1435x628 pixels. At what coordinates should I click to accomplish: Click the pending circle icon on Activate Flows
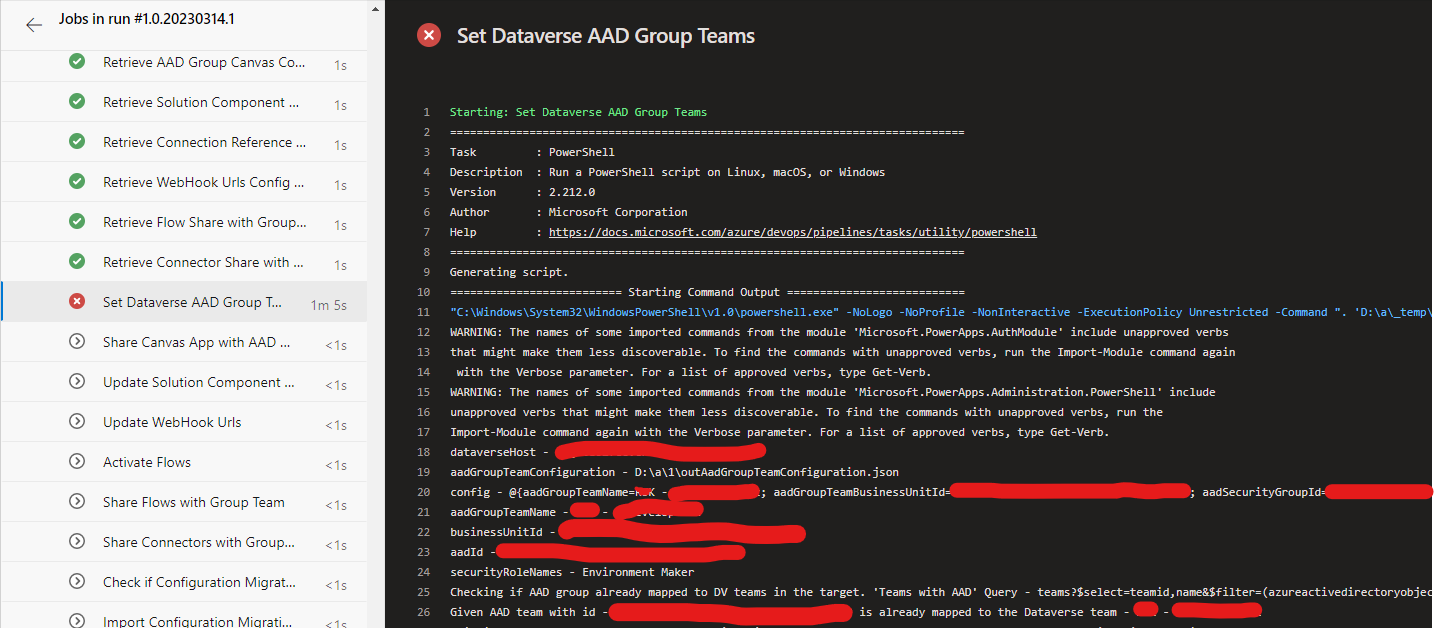pos(77,461)
